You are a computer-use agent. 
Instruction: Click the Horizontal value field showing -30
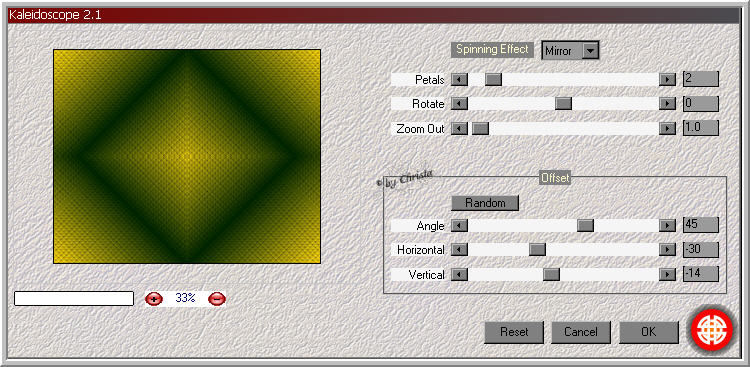coord(701,249)
